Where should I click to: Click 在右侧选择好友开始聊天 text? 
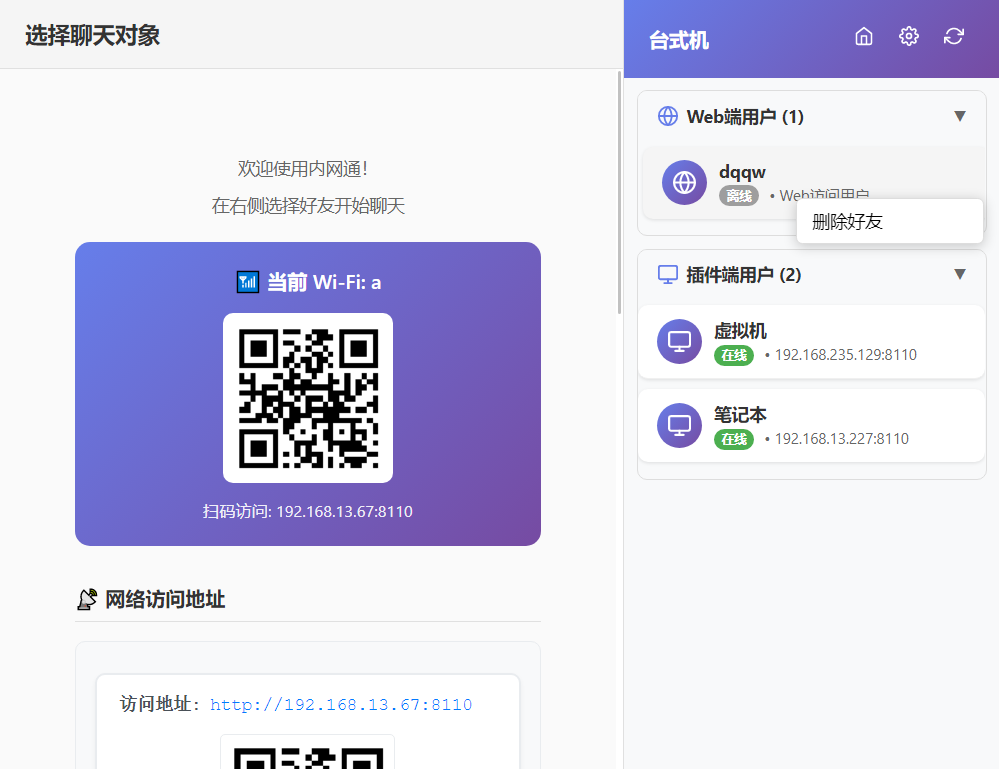pos(308,206)
